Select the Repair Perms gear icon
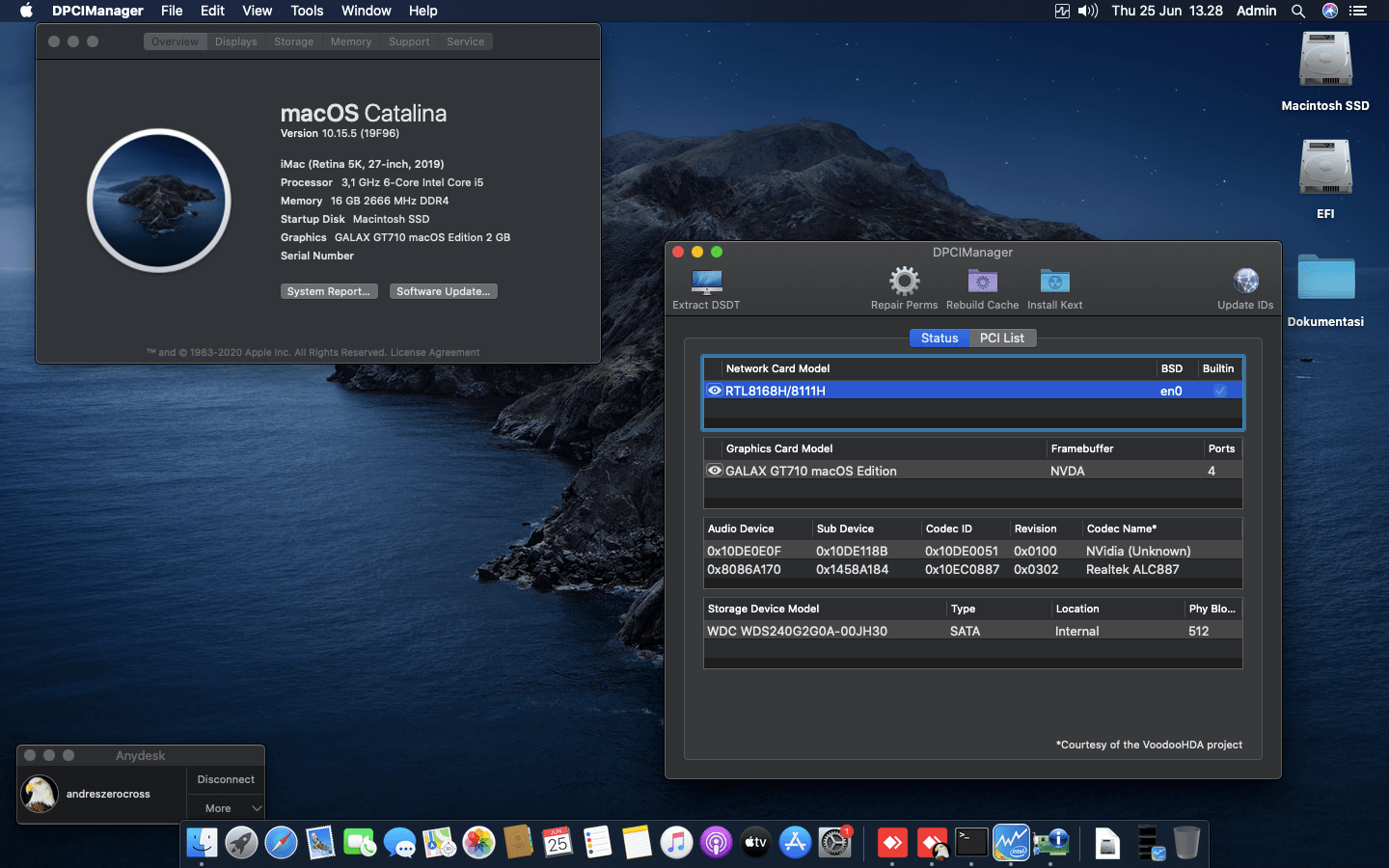 904,279
